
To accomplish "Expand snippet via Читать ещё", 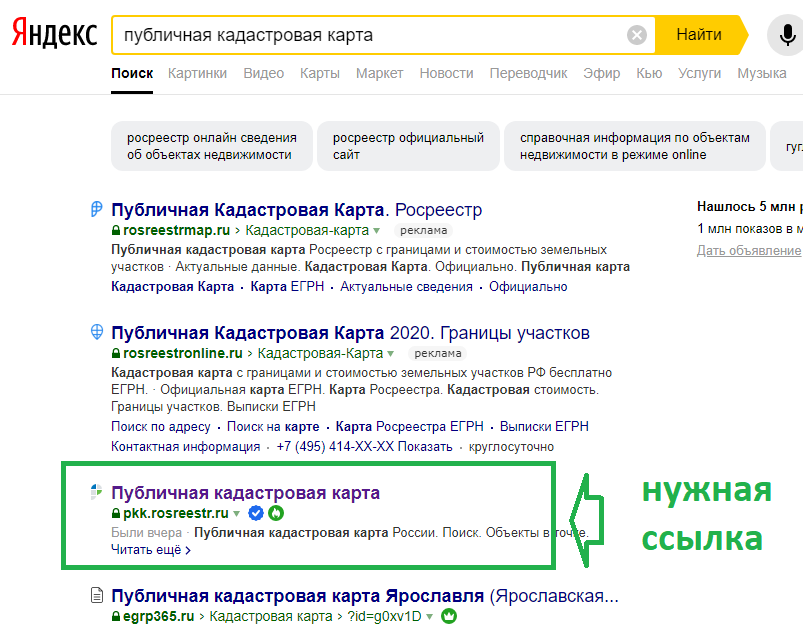I will 151,550.
